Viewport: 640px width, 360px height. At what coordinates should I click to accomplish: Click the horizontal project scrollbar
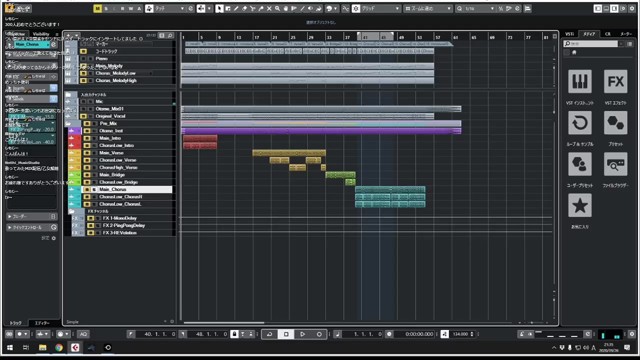224,323
